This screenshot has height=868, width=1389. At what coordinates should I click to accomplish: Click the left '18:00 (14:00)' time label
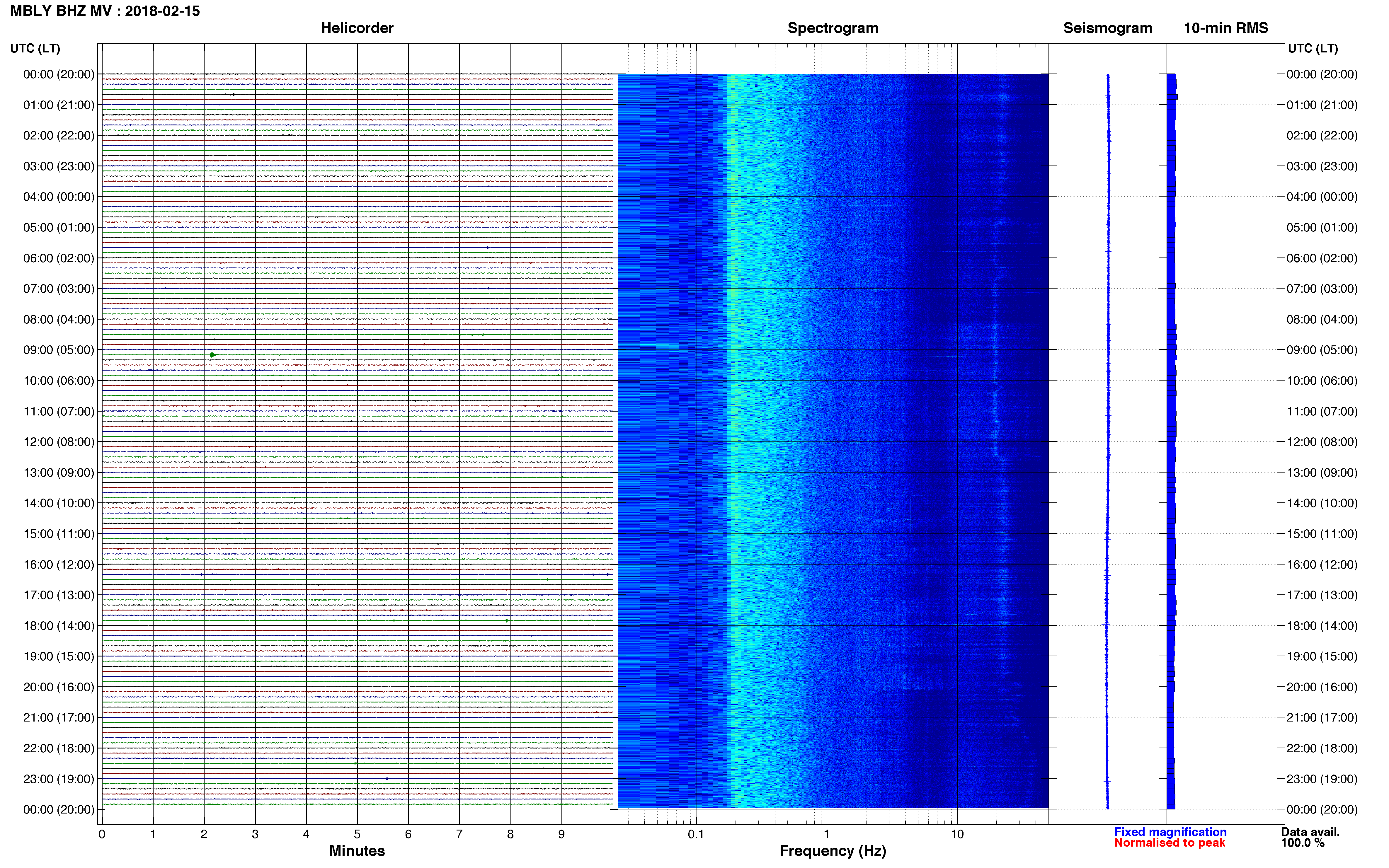coord(59,626)
